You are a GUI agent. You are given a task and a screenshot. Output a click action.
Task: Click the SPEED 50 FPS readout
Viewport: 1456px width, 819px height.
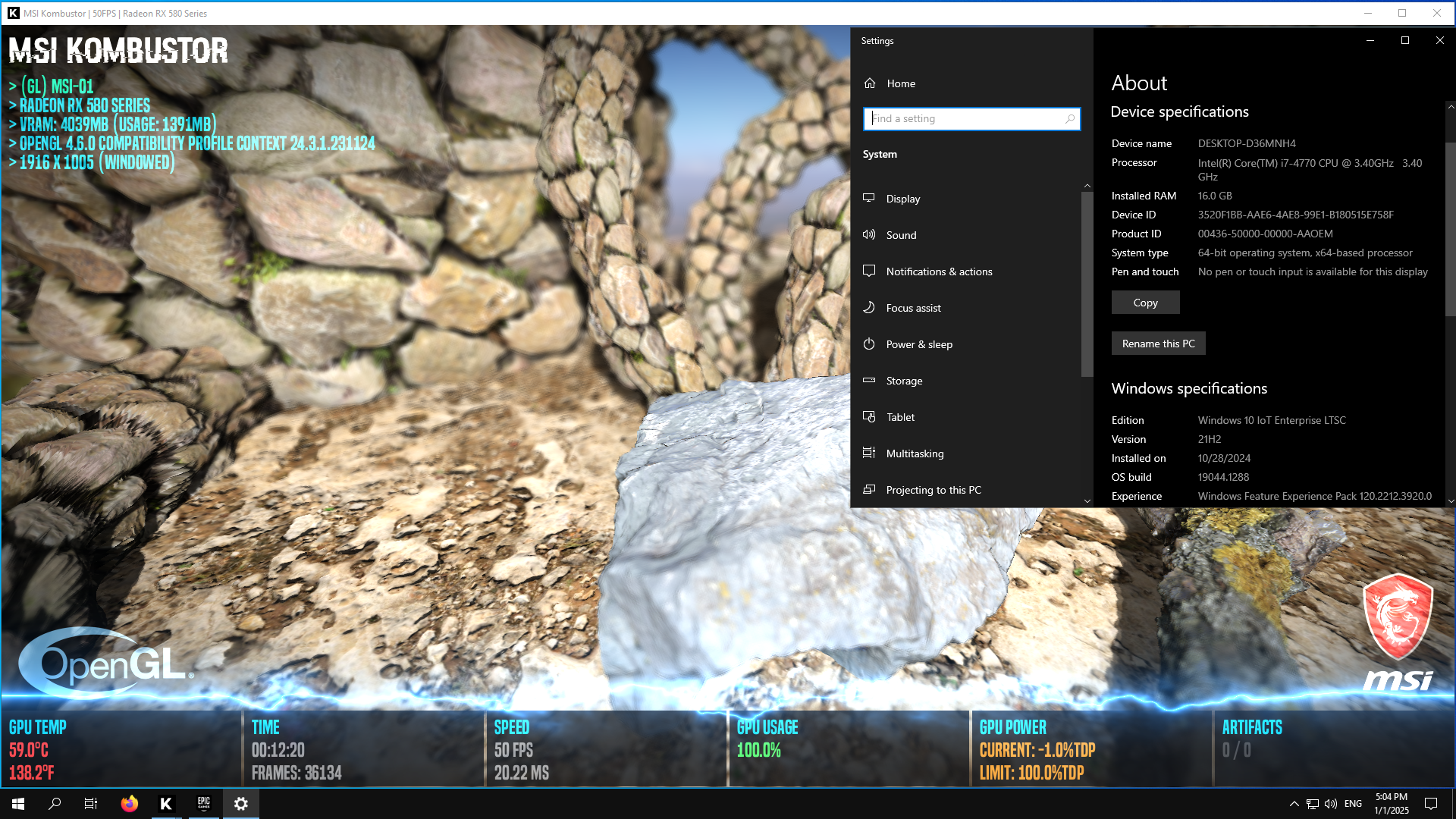point(513,750)
